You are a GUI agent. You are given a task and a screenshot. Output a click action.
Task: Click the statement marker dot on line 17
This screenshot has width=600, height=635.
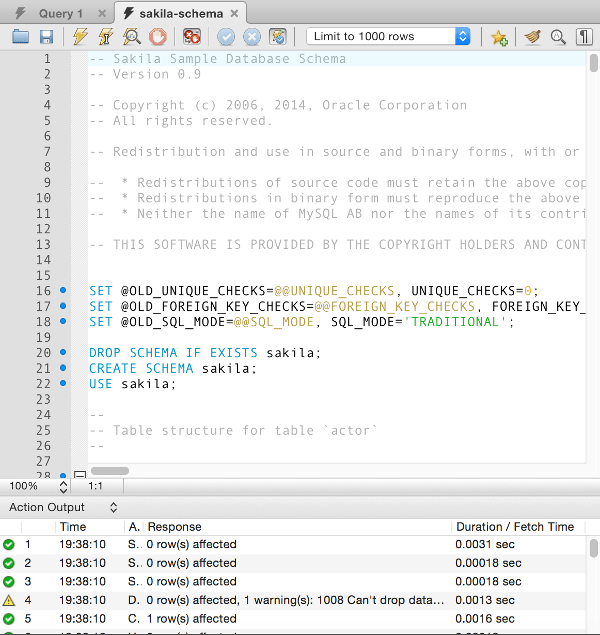tap(63, 306)
